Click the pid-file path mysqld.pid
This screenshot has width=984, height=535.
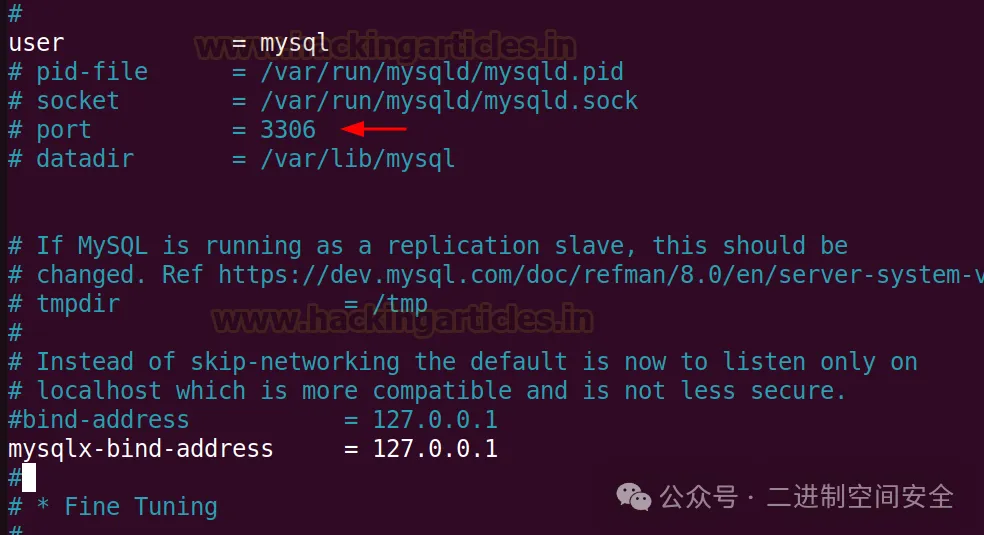[442, 72]
